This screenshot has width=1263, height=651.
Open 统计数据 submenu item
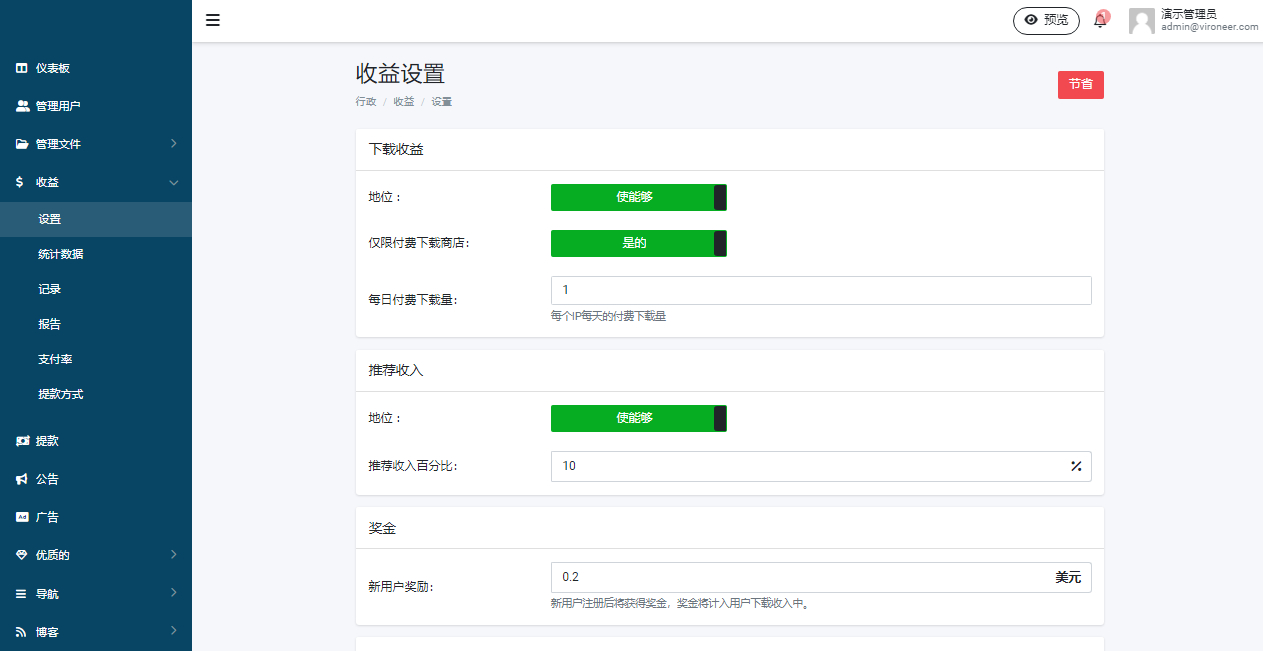(x=60, y=254)
